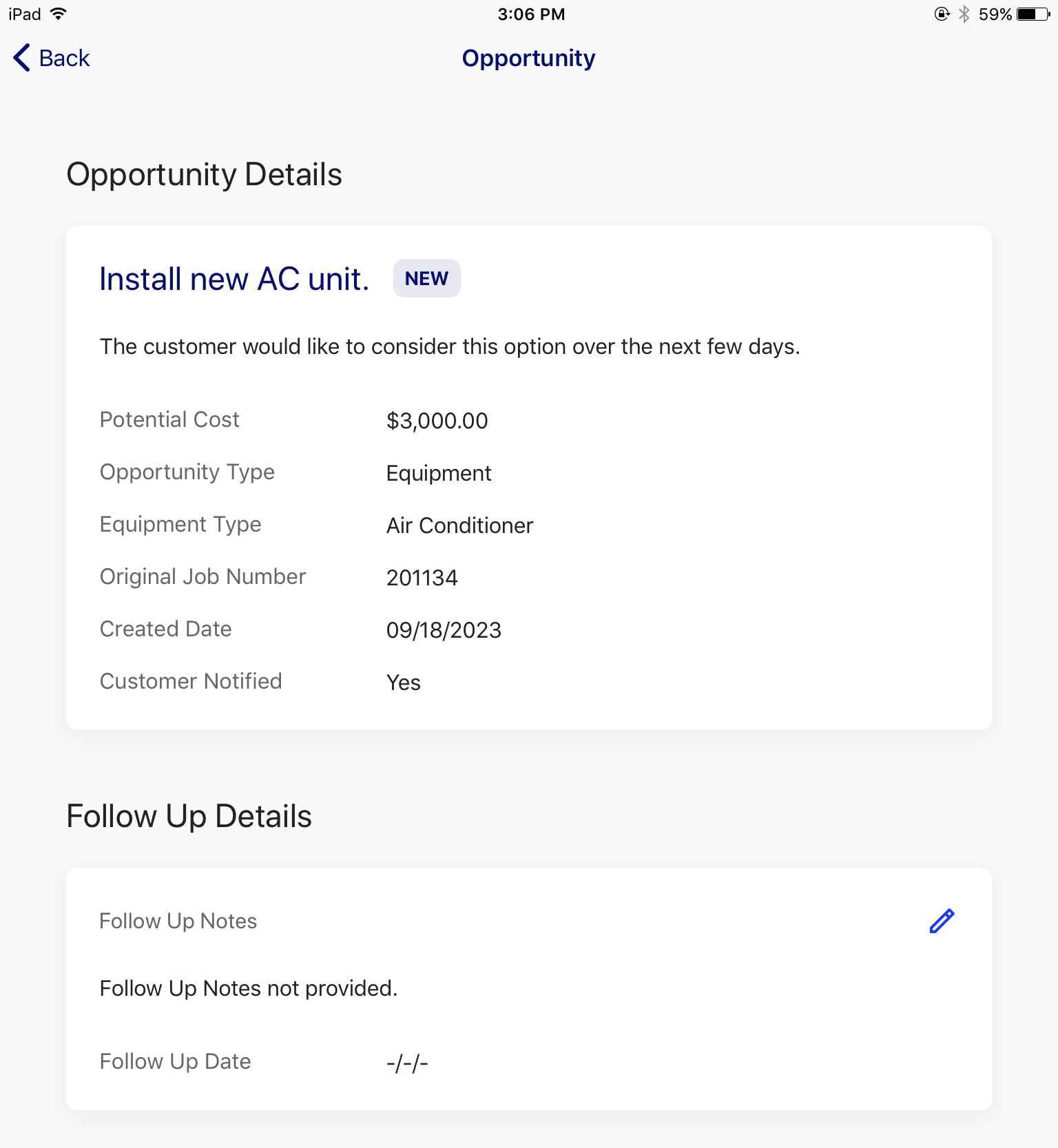Tap the battery indicator icon

[x=1033, y=14]
